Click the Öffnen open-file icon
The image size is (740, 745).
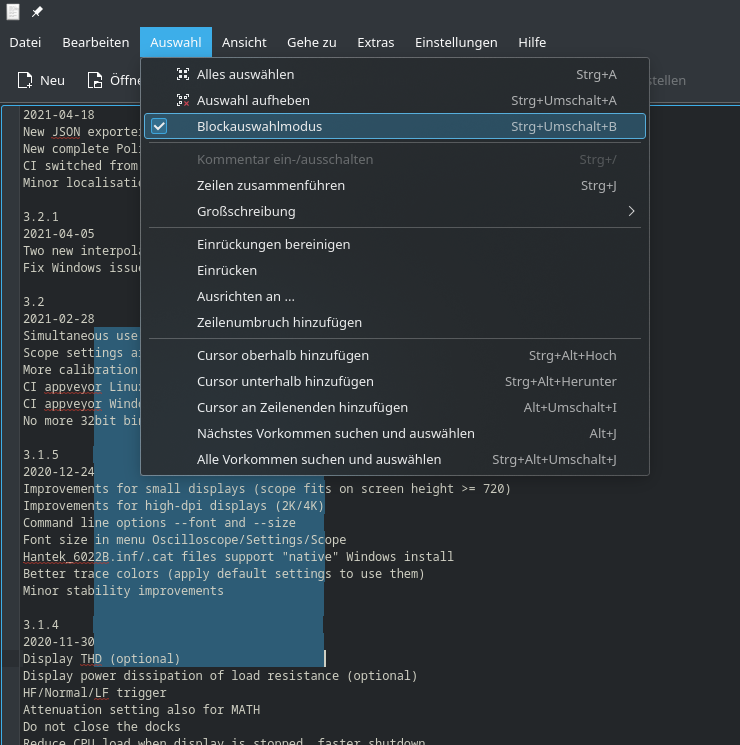(95, 80)
